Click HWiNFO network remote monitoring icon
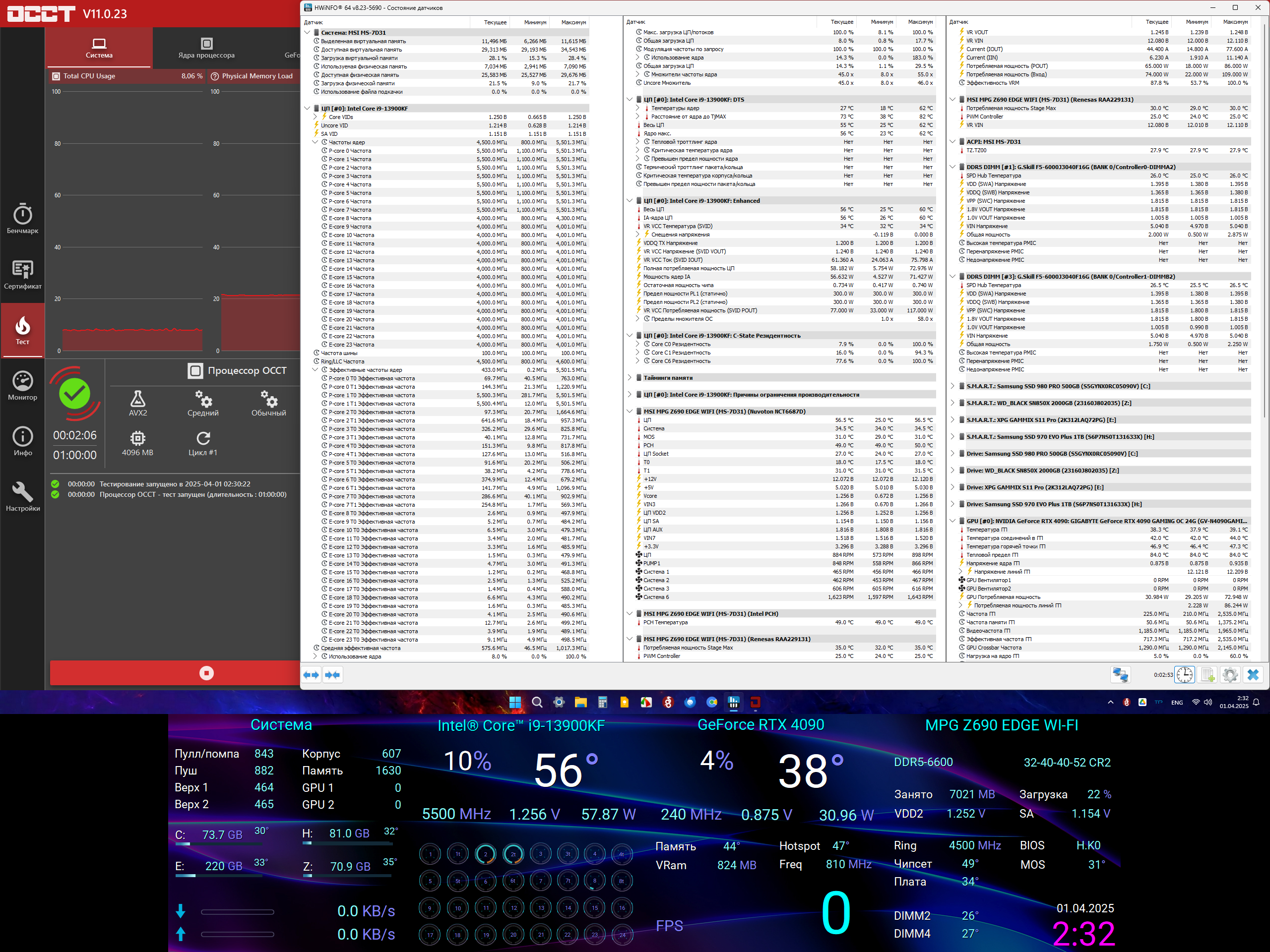The height and width of the screenshot is (952, 1270). tap(1120, 675)
